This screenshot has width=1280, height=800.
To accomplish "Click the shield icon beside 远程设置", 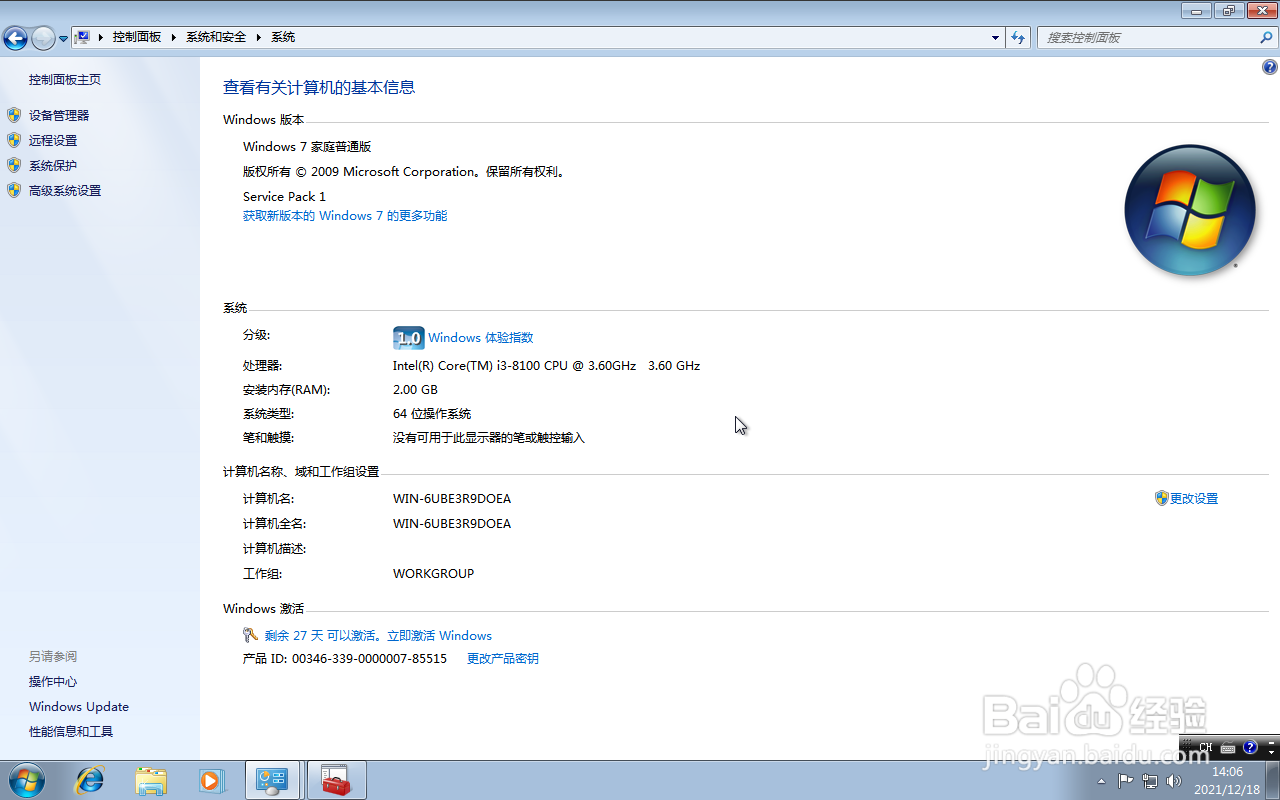I will (14, 140).
